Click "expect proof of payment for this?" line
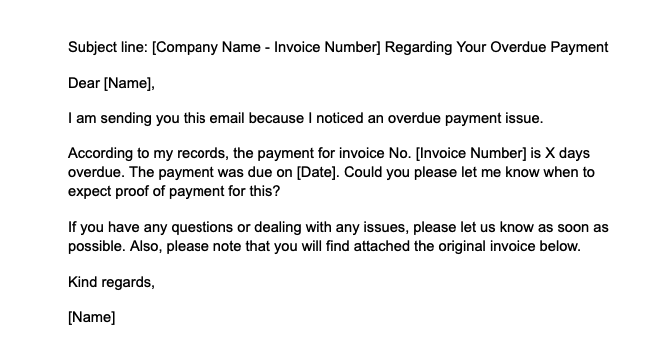The height and width of the screenshot is (360, 656). pyautogui.click(x=174, y=192)
